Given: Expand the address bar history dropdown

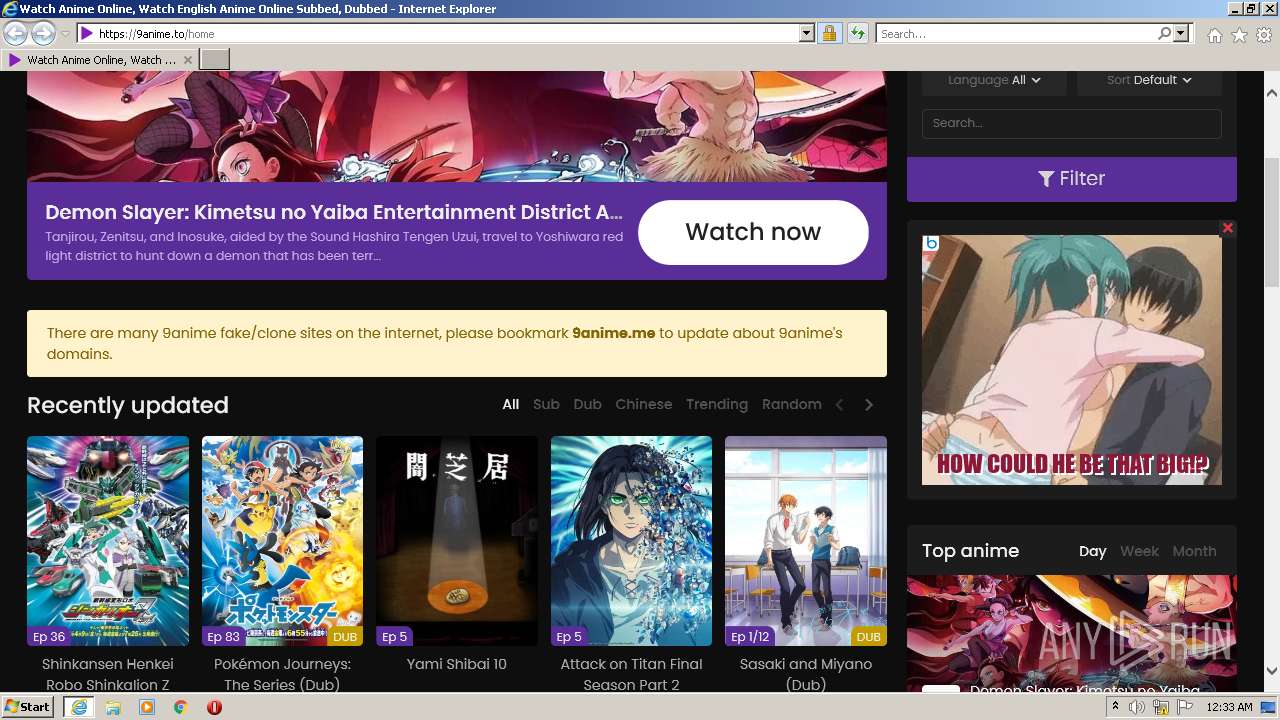Looking at the screenshot, I should 807,33.
